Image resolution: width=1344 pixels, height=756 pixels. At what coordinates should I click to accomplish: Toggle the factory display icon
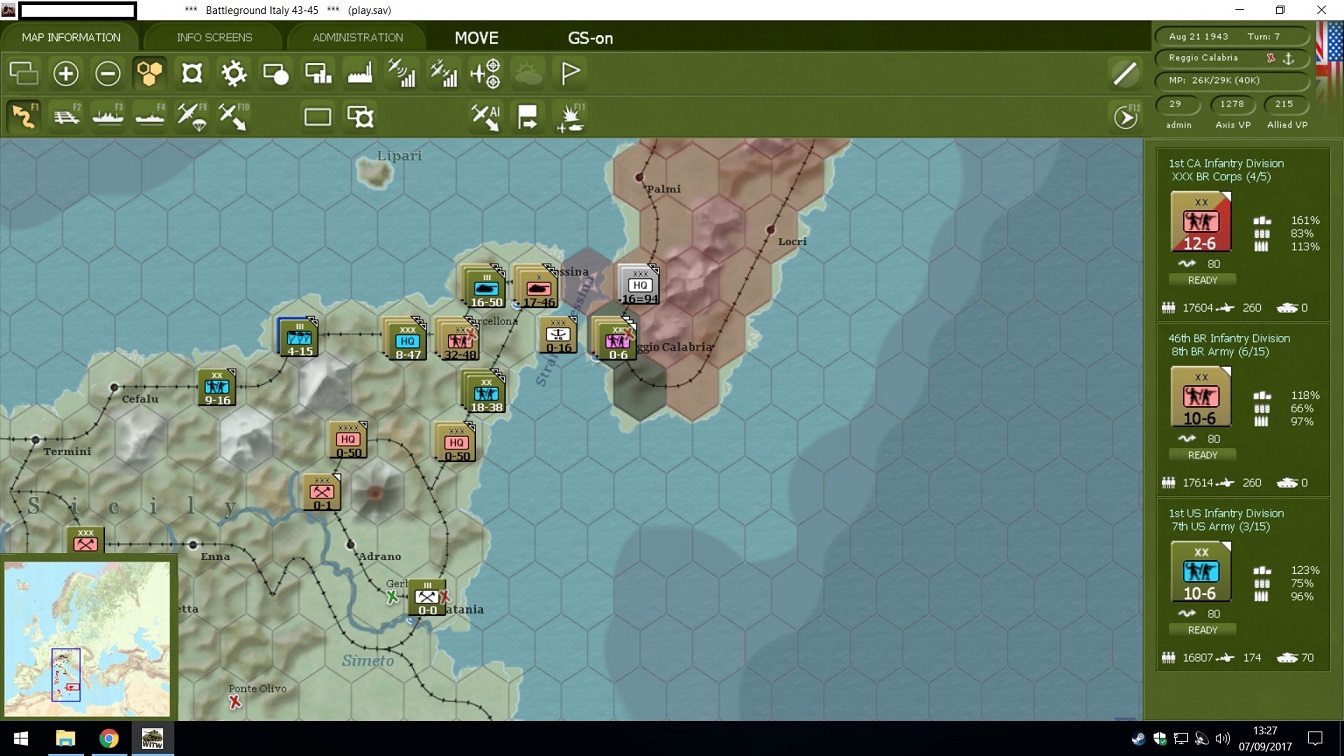pyautogui.click(x=360, y=73)
